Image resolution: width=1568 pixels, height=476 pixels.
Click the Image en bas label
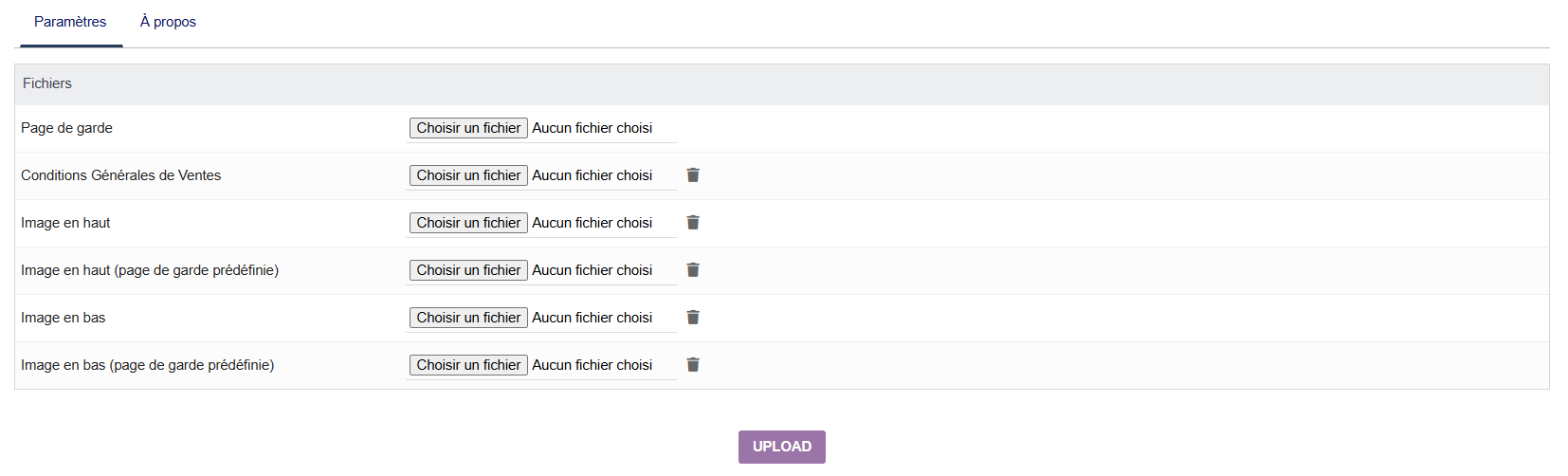click(63, 318)
